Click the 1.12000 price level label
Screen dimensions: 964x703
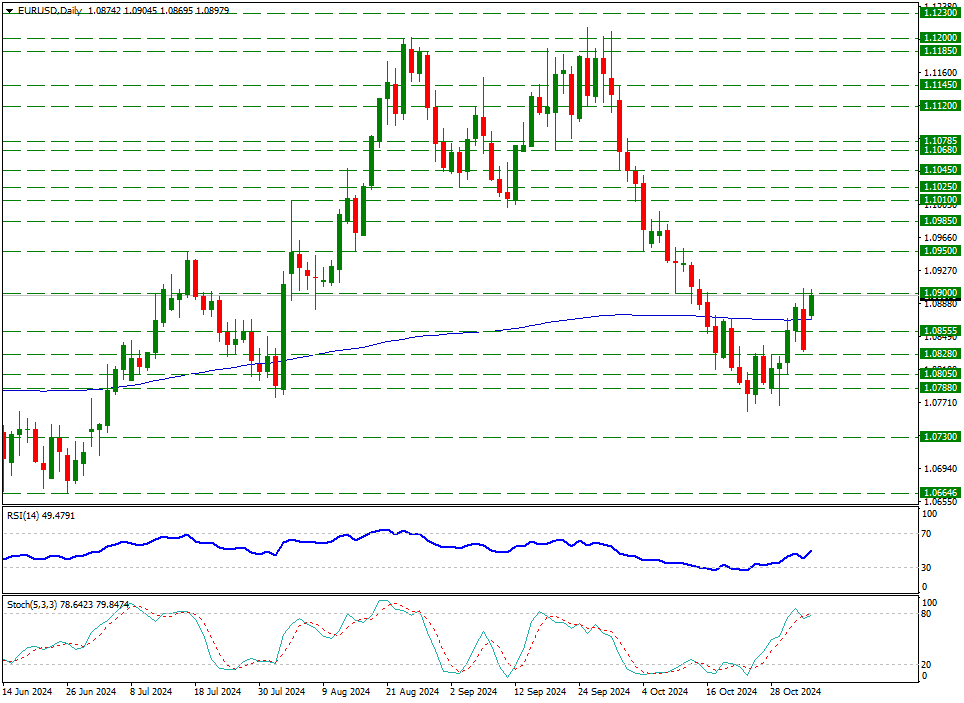tap(941, 38)
